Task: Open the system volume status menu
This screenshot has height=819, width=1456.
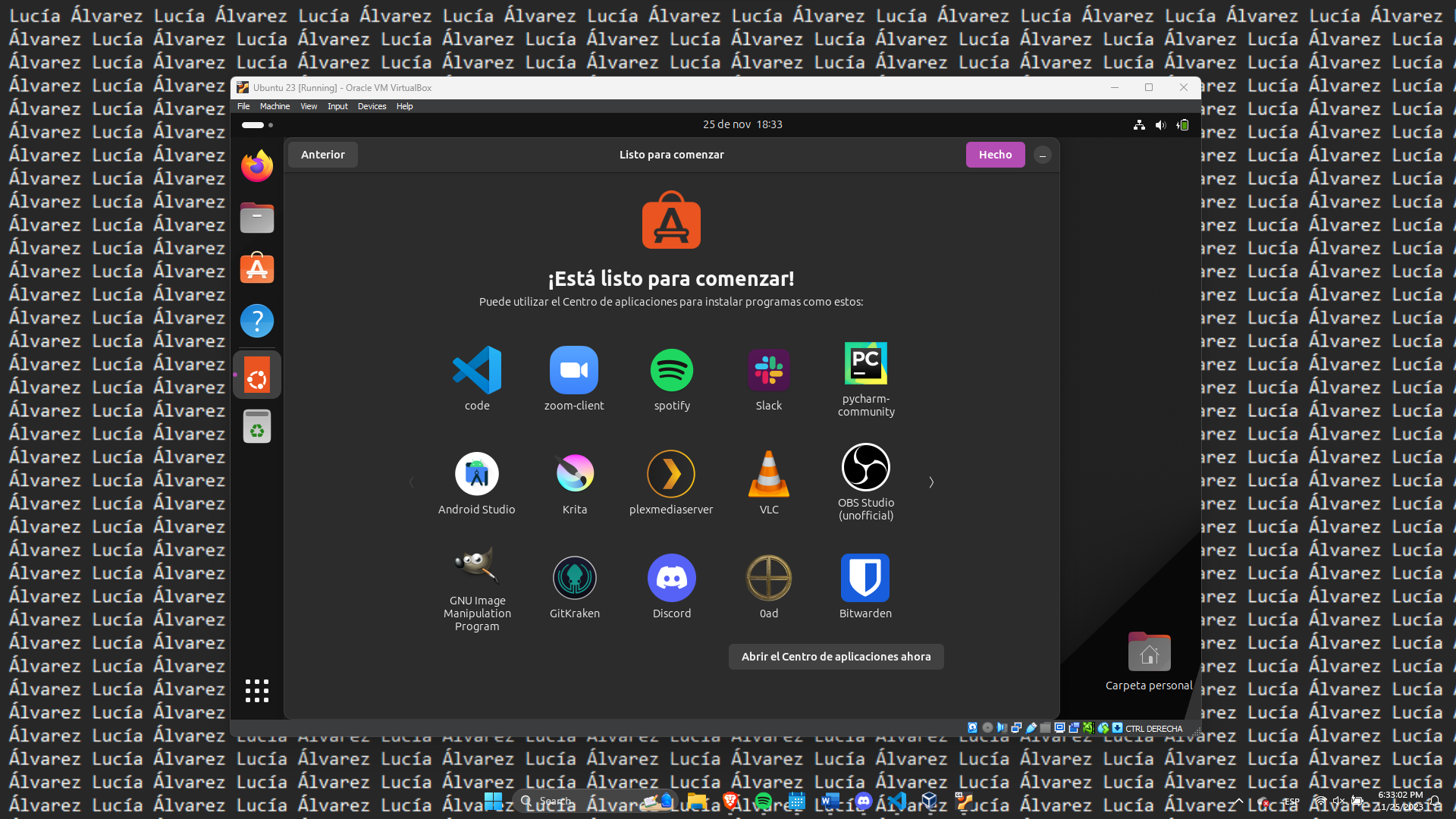Action: (x=1160, y=125)
